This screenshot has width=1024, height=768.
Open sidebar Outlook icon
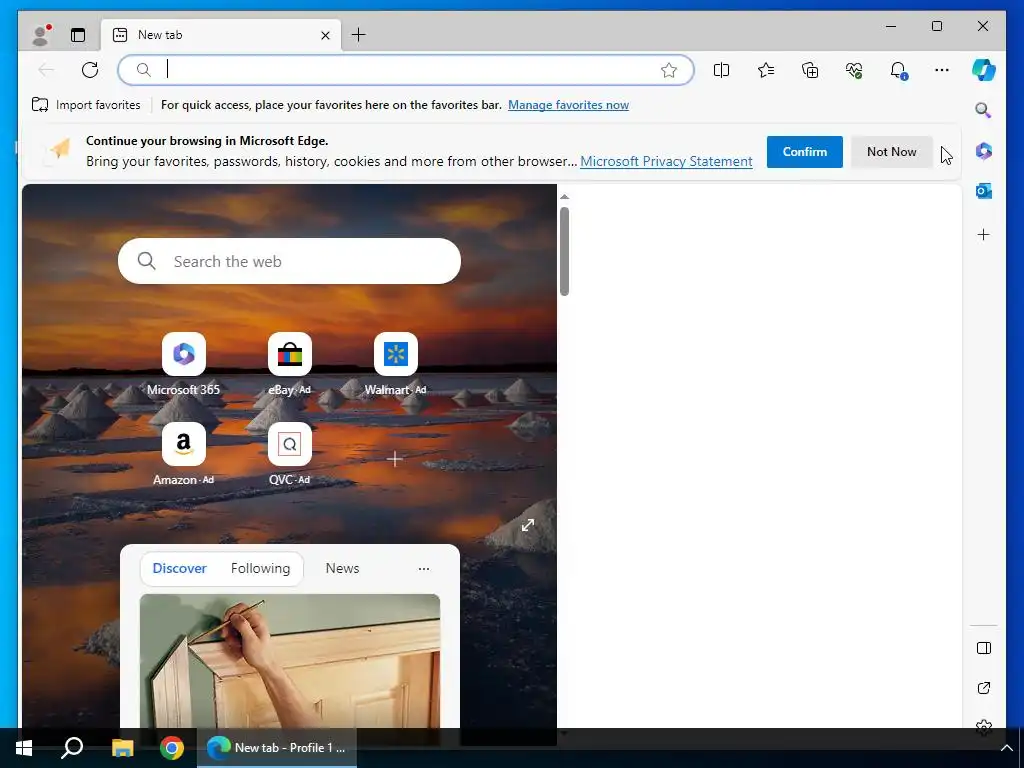[x=984, y=191]
